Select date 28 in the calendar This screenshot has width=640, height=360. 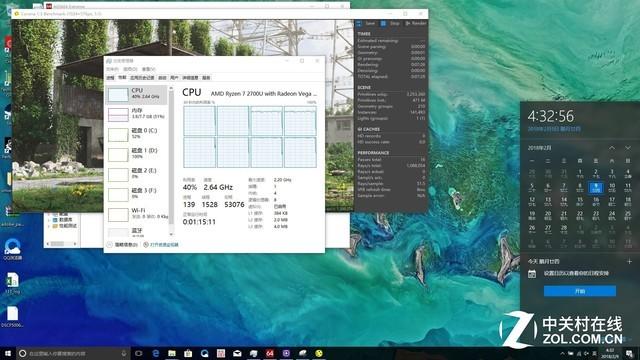point(564,229)
